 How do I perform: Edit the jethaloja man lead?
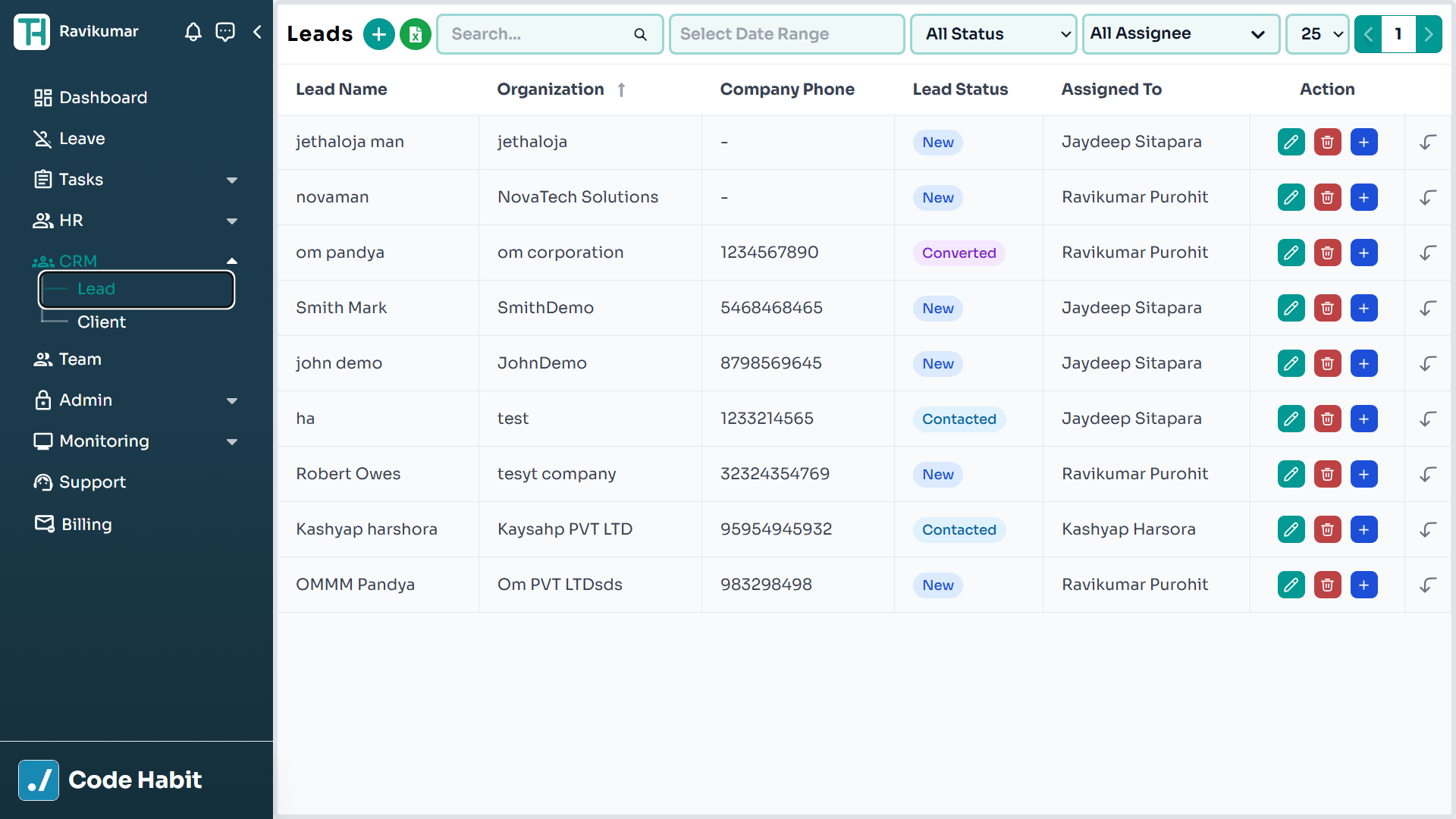[x=1291, y=142]
